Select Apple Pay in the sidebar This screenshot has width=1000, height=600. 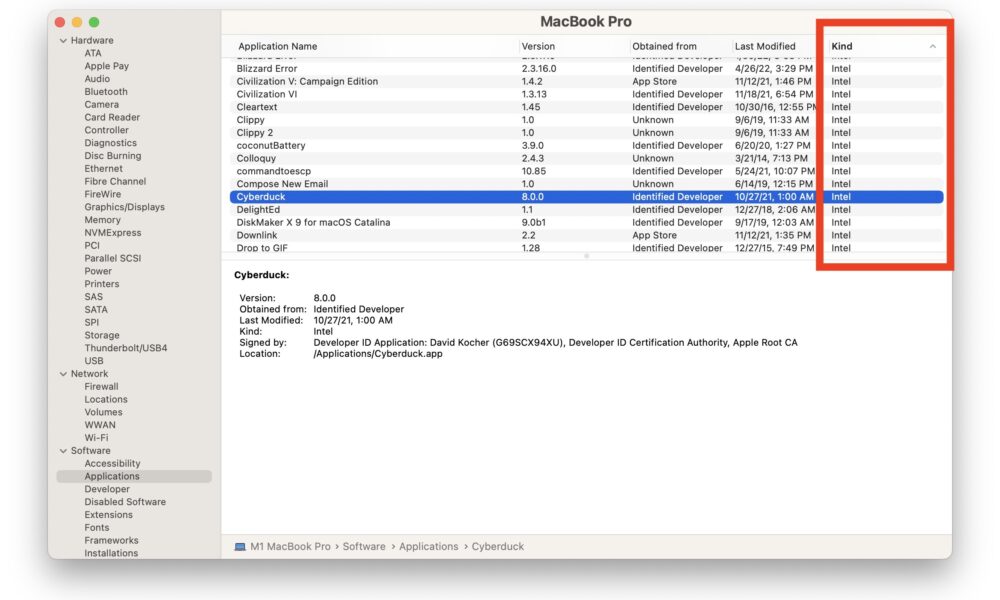click(107, 66)
